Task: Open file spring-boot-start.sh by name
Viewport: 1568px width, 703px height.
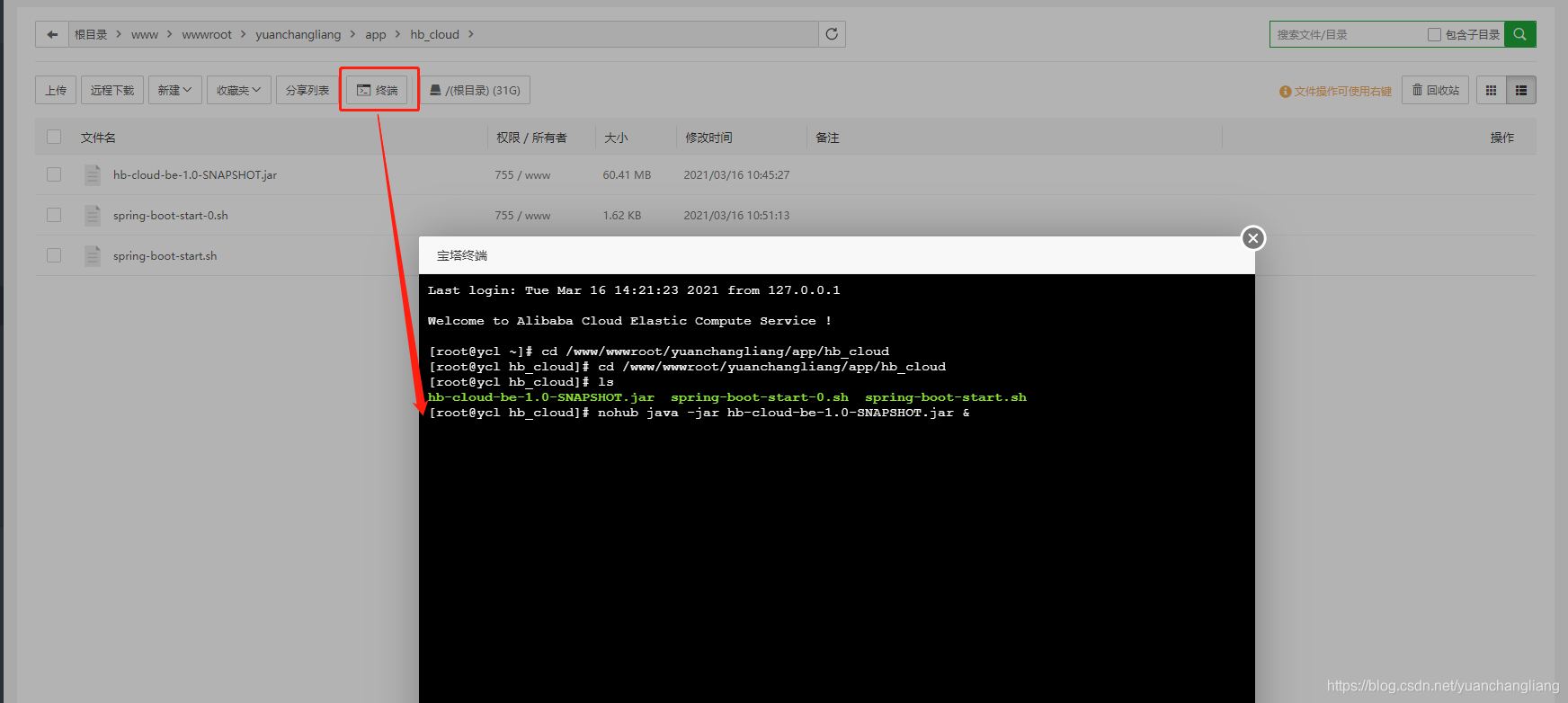Action: (x=165, y=255)
